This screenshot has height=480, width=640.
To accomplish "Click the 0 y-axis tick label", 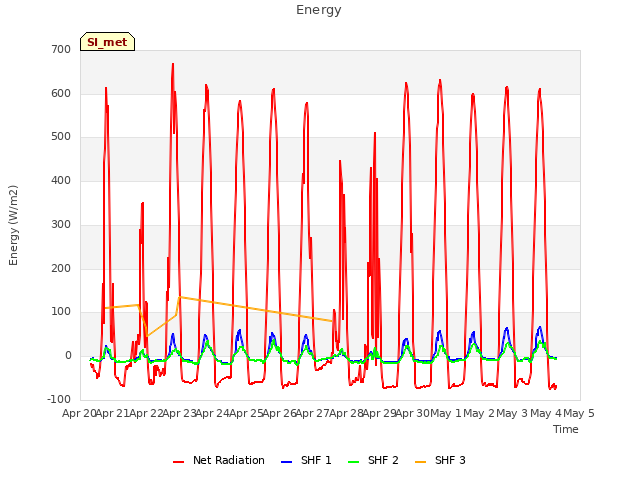I will point(68,356).
